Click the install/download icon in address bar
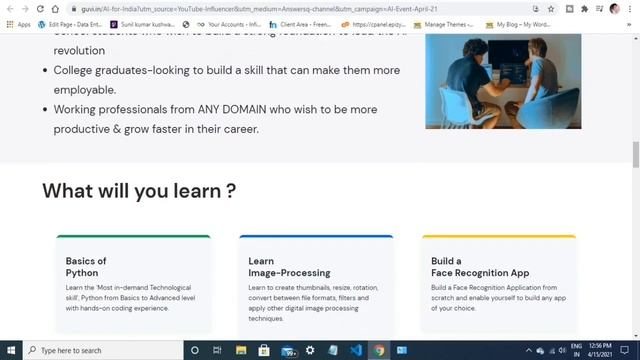 536,9
